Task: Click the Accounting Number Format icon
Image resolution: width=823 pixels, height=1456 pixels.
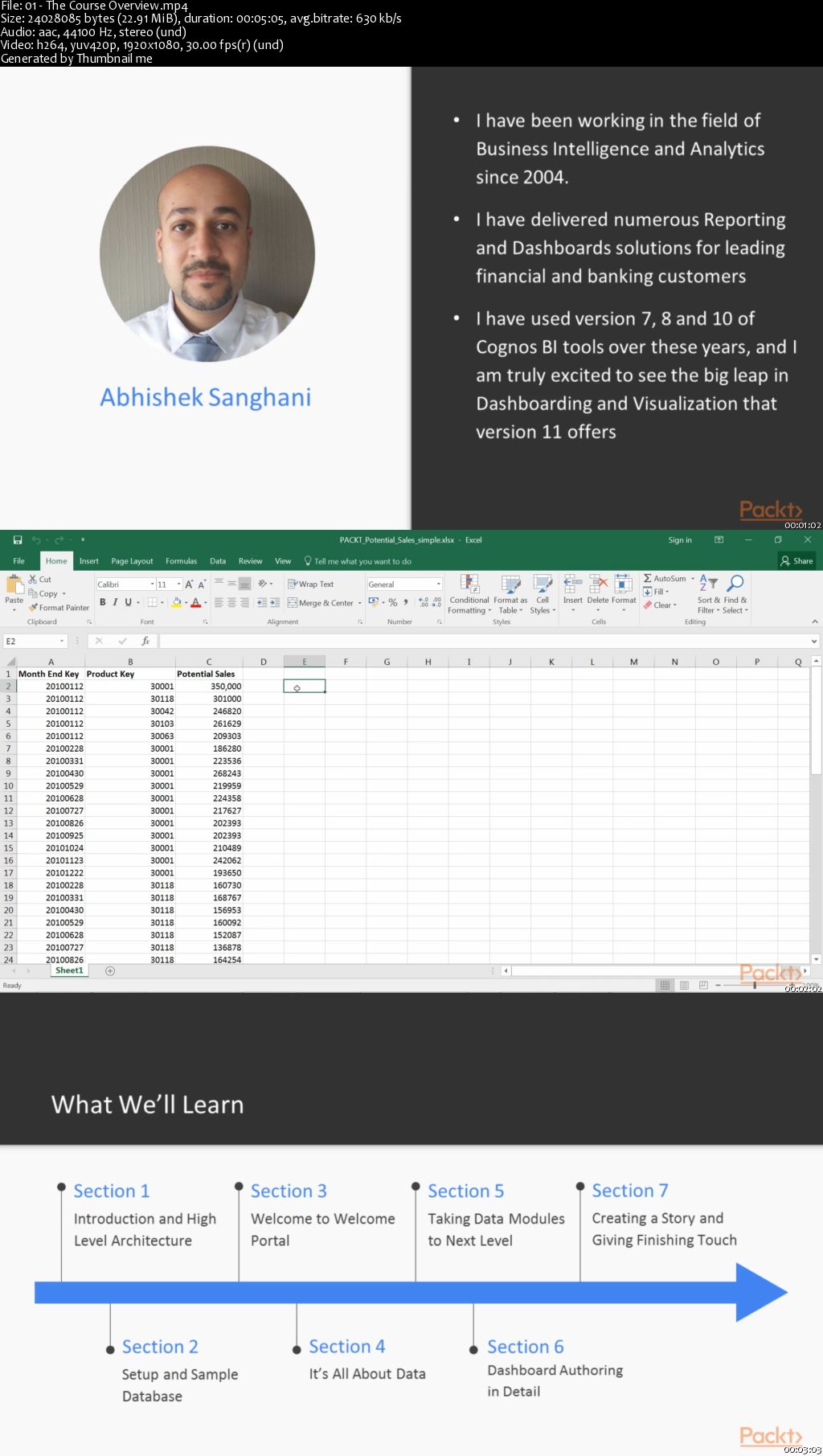Action: pos(375,602)
